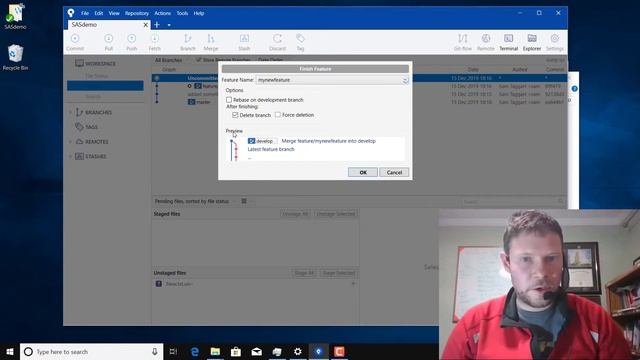Click the Unstage Selected button

coord(336,214)
